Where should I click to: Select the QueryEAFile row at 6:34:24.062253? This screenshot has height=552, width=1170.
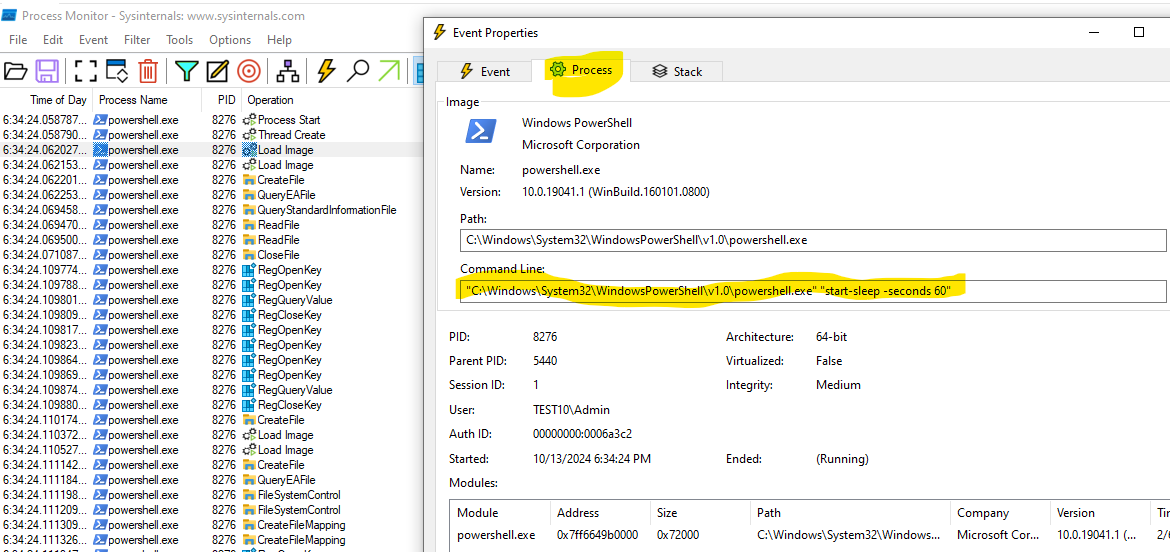209,195
